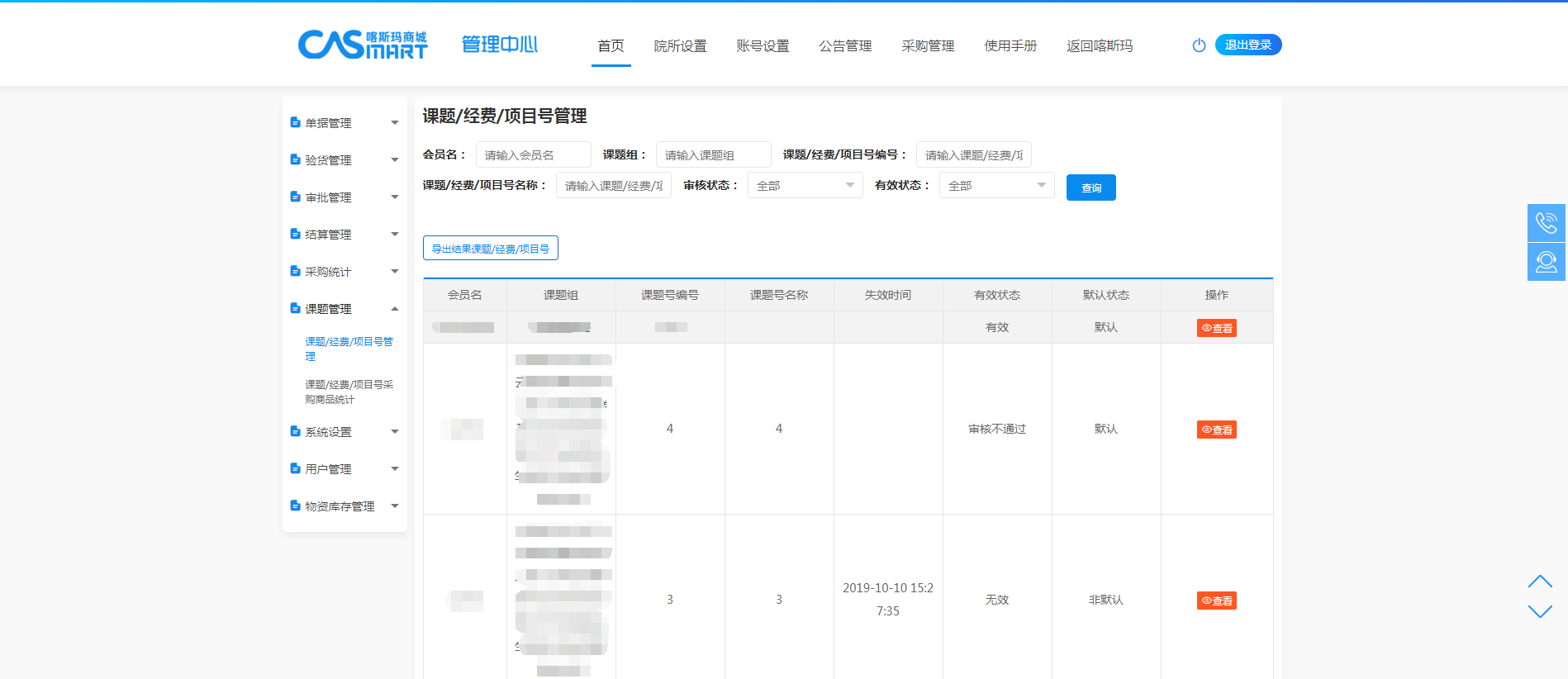Go to the 院所设置 menu
The height and width of the screenshot is (679, 1568).
point(680,46)
